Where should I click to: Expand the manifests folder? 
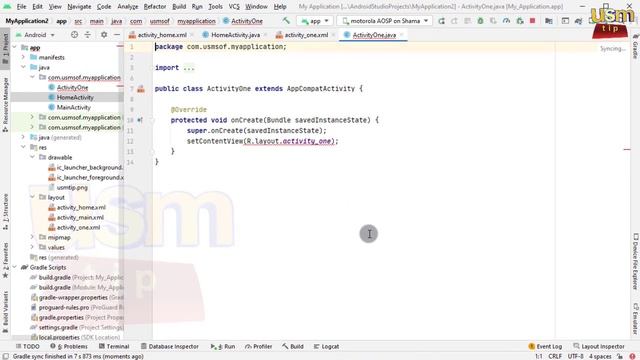click(x=24, y=57)
